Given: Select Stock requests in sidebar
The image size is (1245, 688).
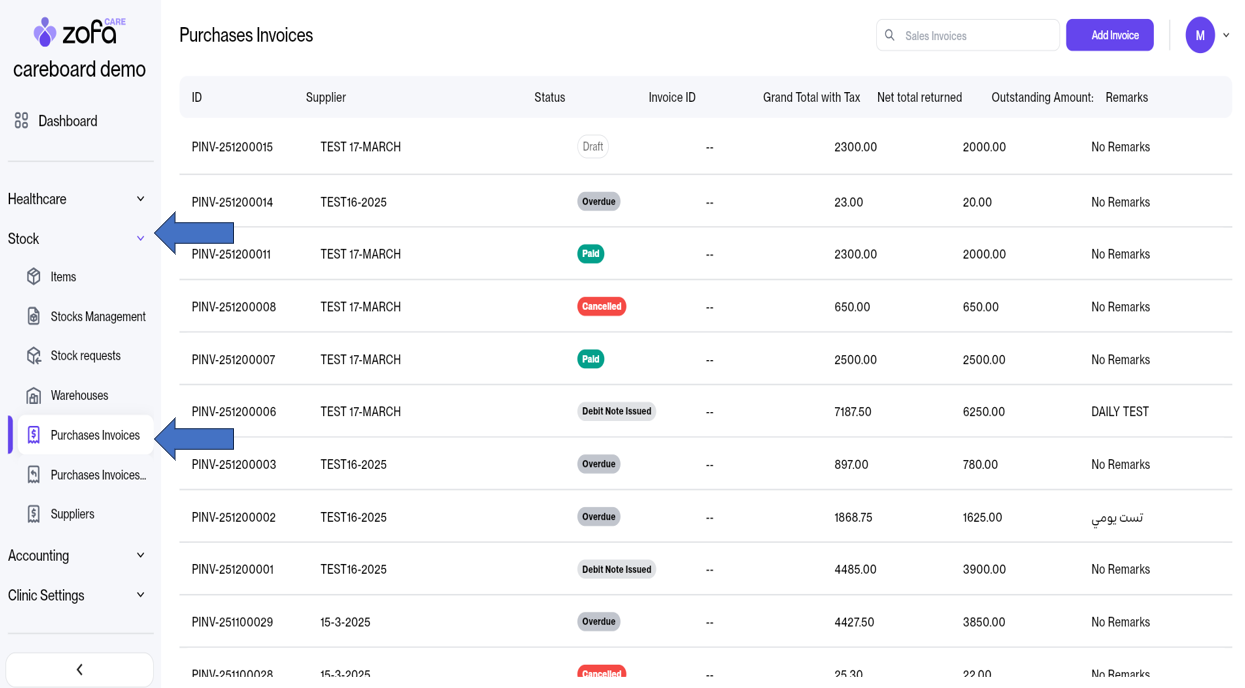Looking at the screenshot, I should tap(85, 356).
